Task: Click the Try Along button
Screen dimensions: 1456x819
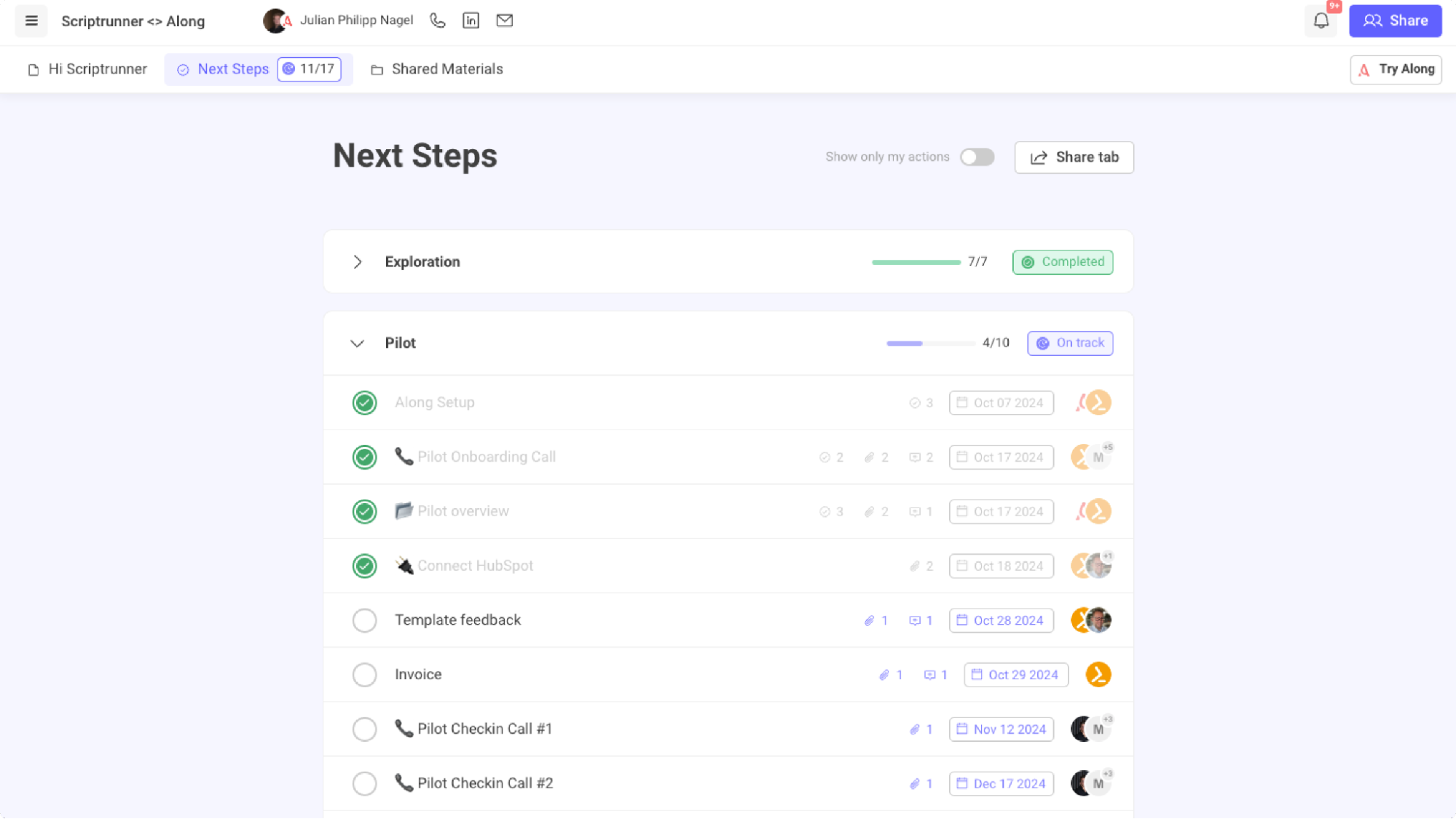Action: pyautogui.click(x=1397, y=68)
